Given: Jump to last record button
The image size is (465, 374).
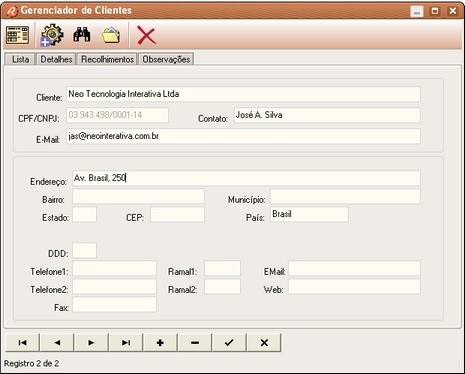Looking at the screenshot, I should (126, 342).
